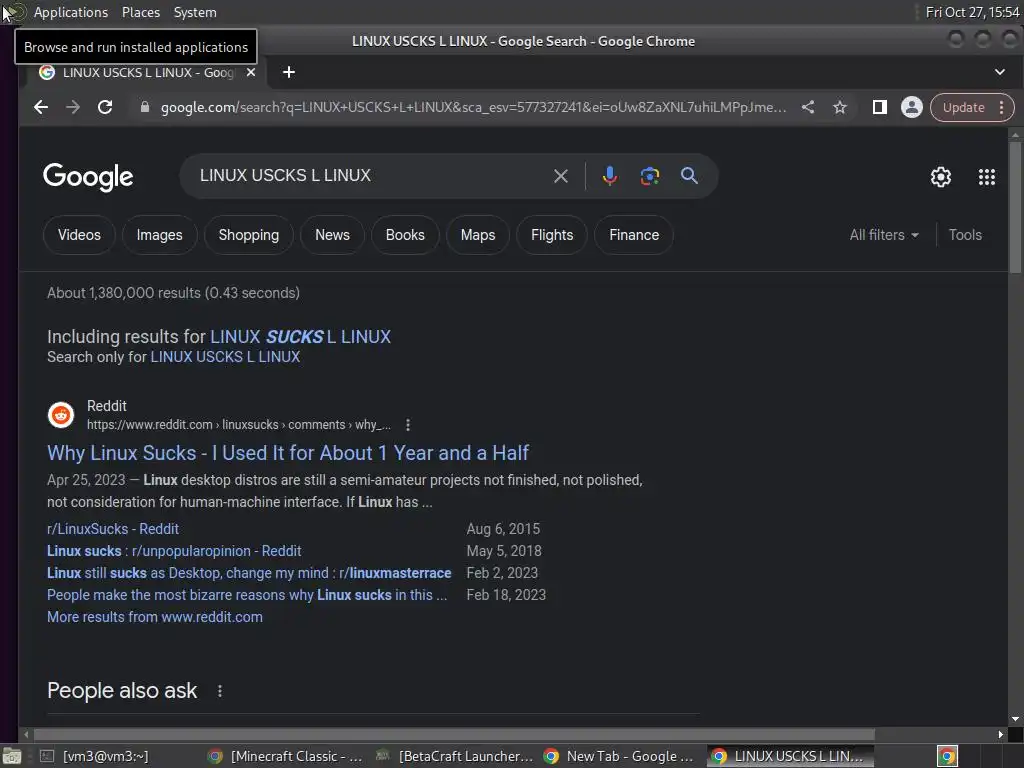Image resolution: width=1024 pixels, height=768 pixels.
Task: Select the Books filter chip
Action: (x=405, y=235)
